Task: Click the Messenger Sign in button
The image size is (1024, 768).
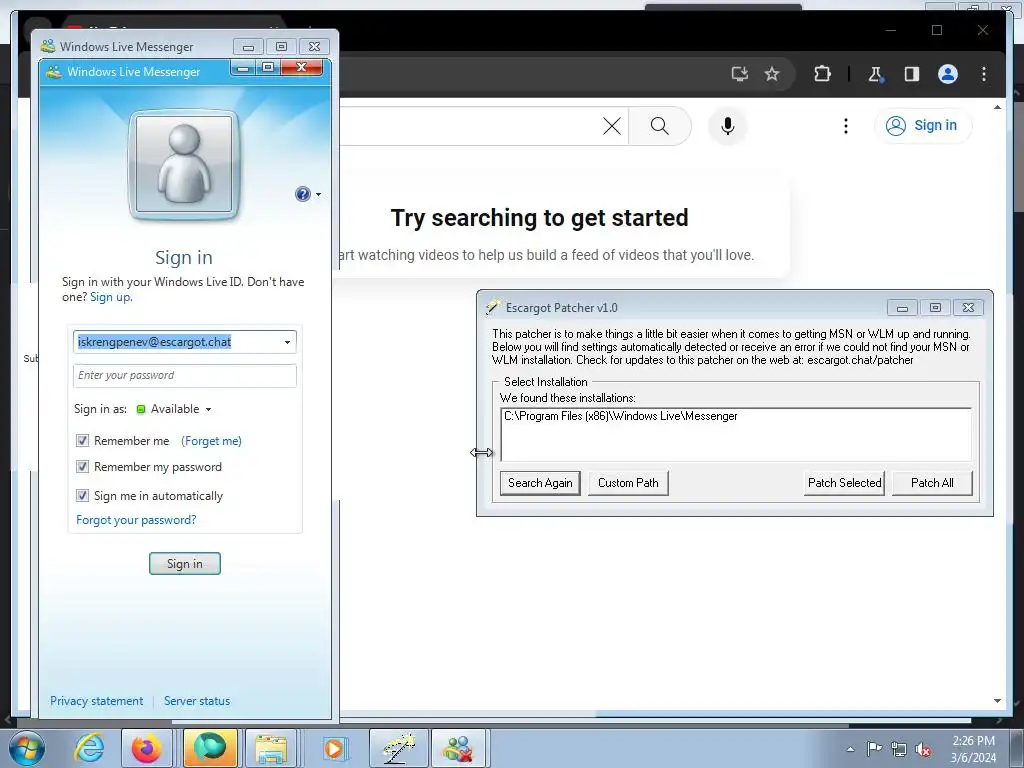Action: tap(185, 564)
